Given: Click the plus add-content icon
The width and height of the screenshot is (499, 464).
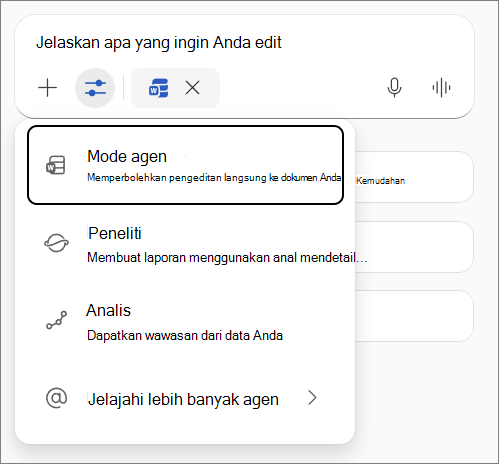Looking at the screenshot, I should click(x=48, y=88).
